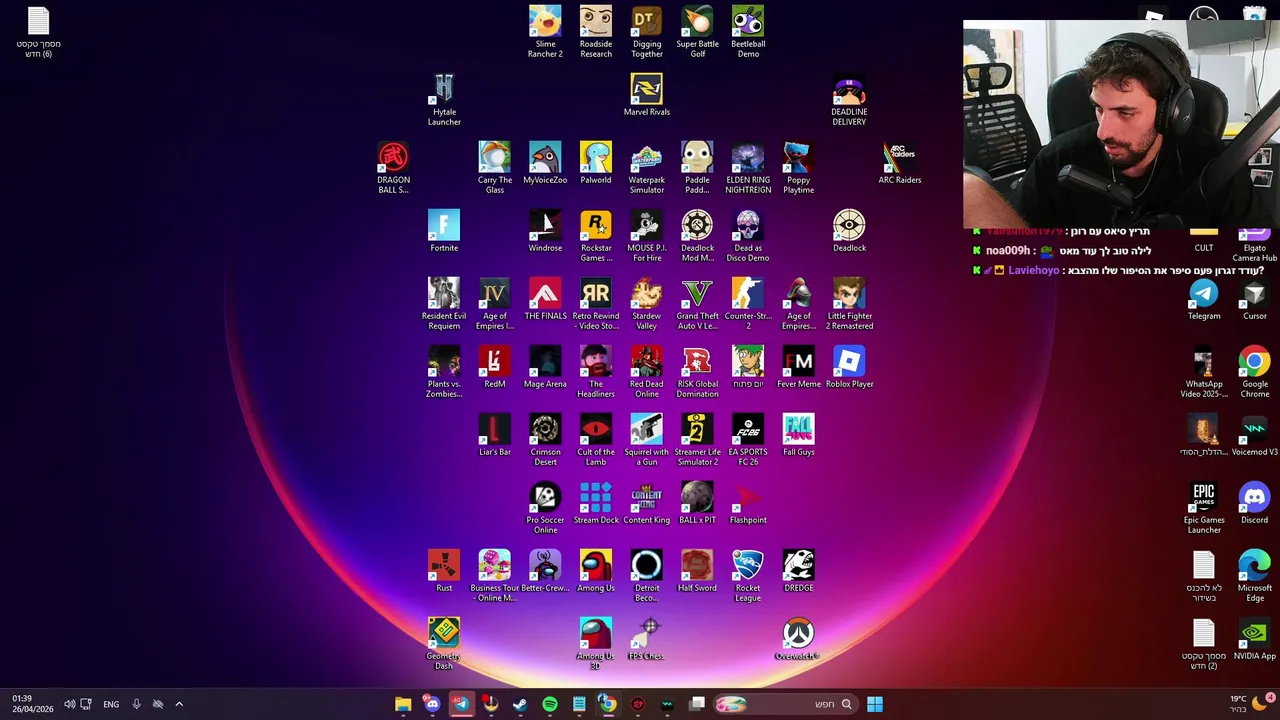Image resolution: width=1280 pixels, height=720 pixels.
Task: Open the Carry The Glass shortcut
Action: (495, 168)
